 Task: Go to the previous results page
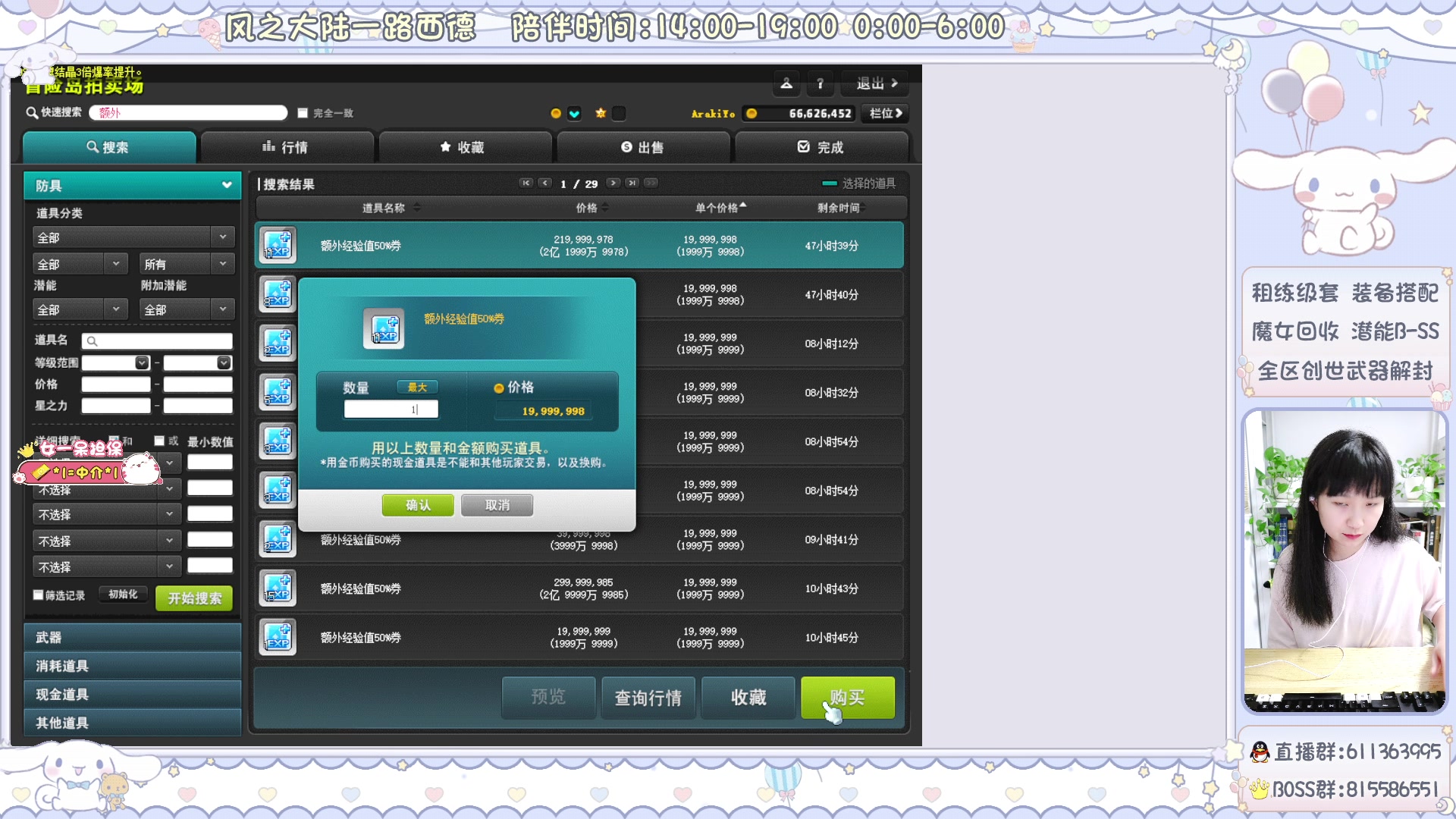point(544,183)
